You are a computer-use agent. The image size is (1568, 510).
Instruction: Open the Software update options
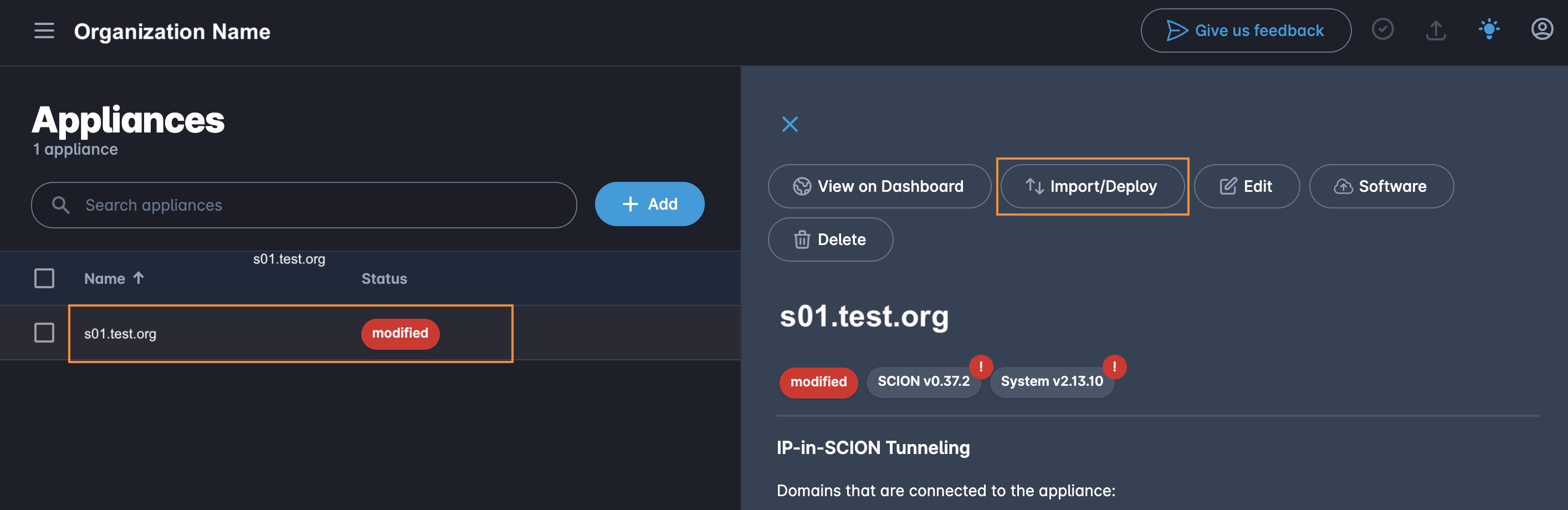[x=1381, y=186]
